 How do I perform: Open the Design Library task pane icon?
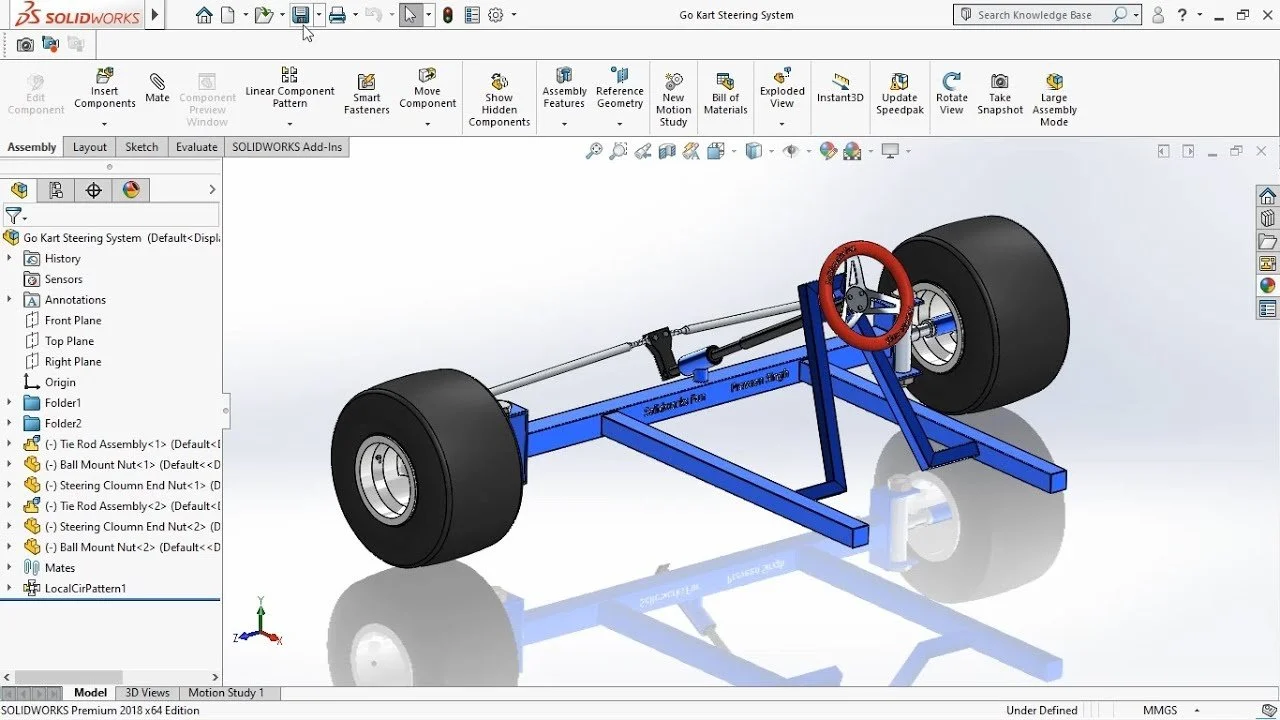click(x=1268, y=218)
